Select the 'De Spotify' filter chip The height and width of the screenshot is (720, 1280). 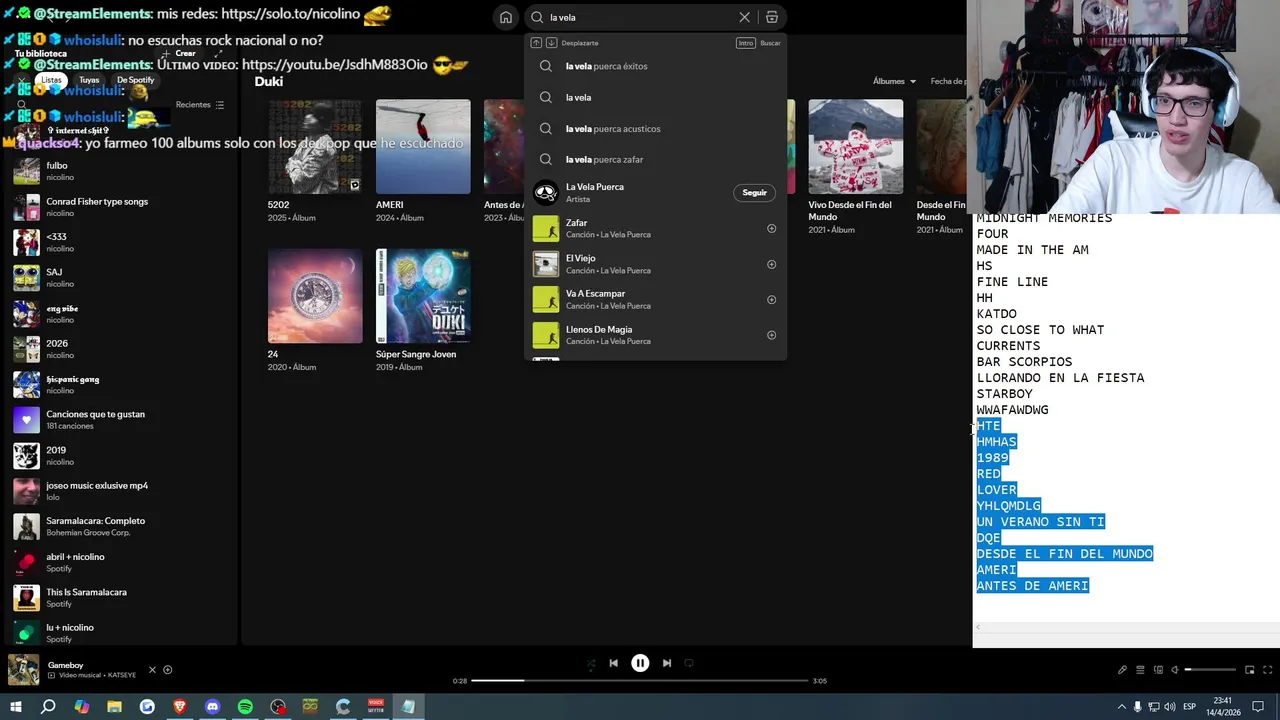pyautogui.click(x=135, y=80)
